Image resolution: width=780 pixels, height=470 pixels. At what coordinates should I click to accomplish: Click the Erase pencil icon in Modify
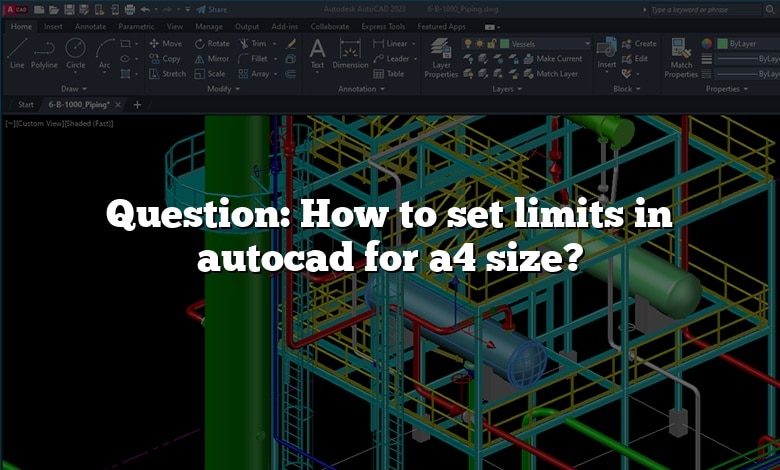[291, 44]
